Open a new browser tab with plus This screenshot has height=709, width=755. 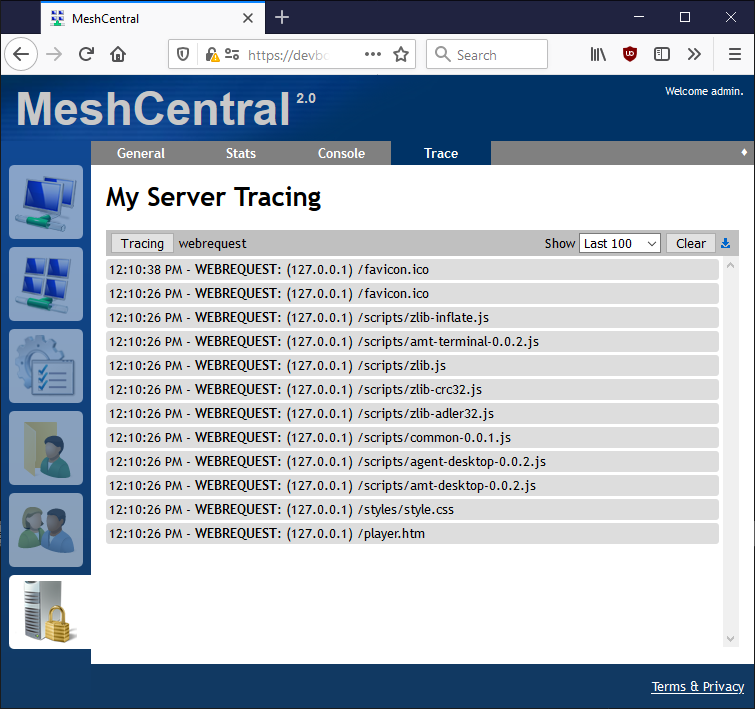282,17
